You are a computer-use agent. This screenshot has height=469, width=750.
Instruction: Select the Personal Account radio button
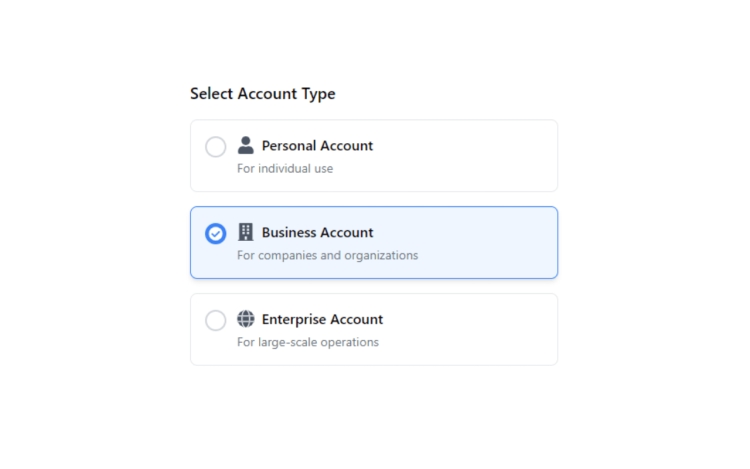pyautogui.click(x=215, y=147)
